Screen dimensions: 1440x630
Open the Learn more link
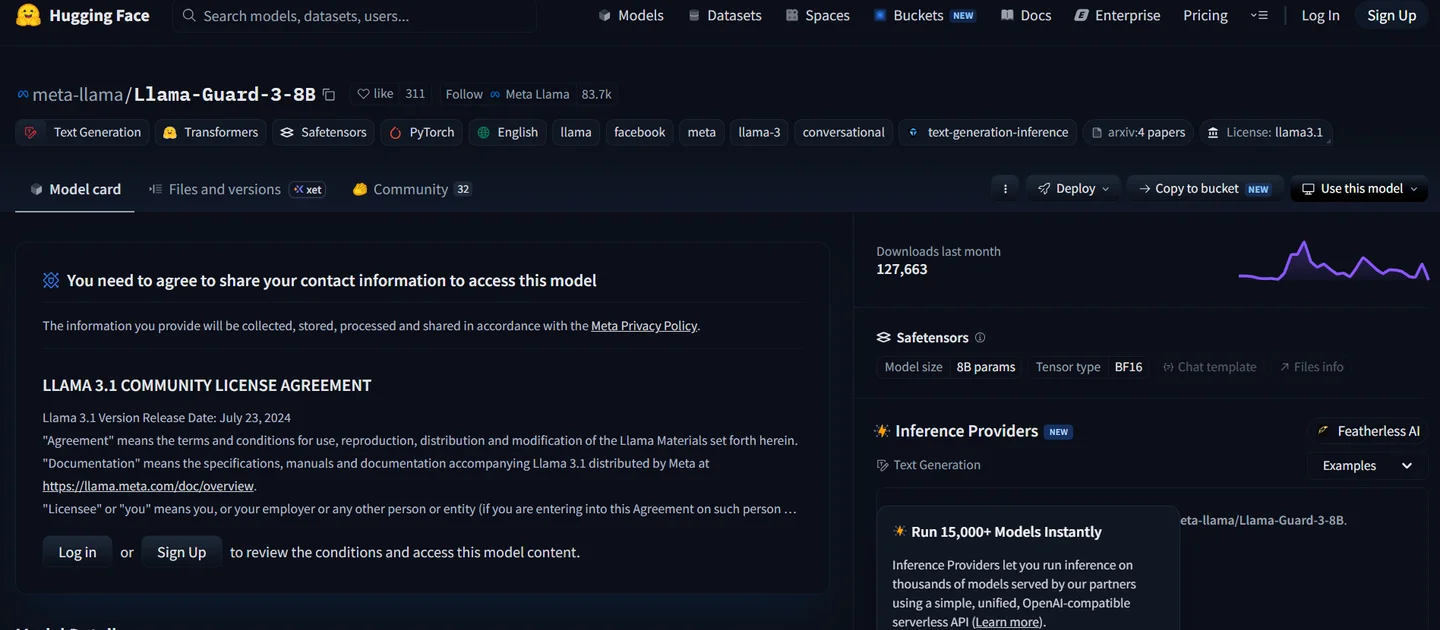click(1007, 622)
